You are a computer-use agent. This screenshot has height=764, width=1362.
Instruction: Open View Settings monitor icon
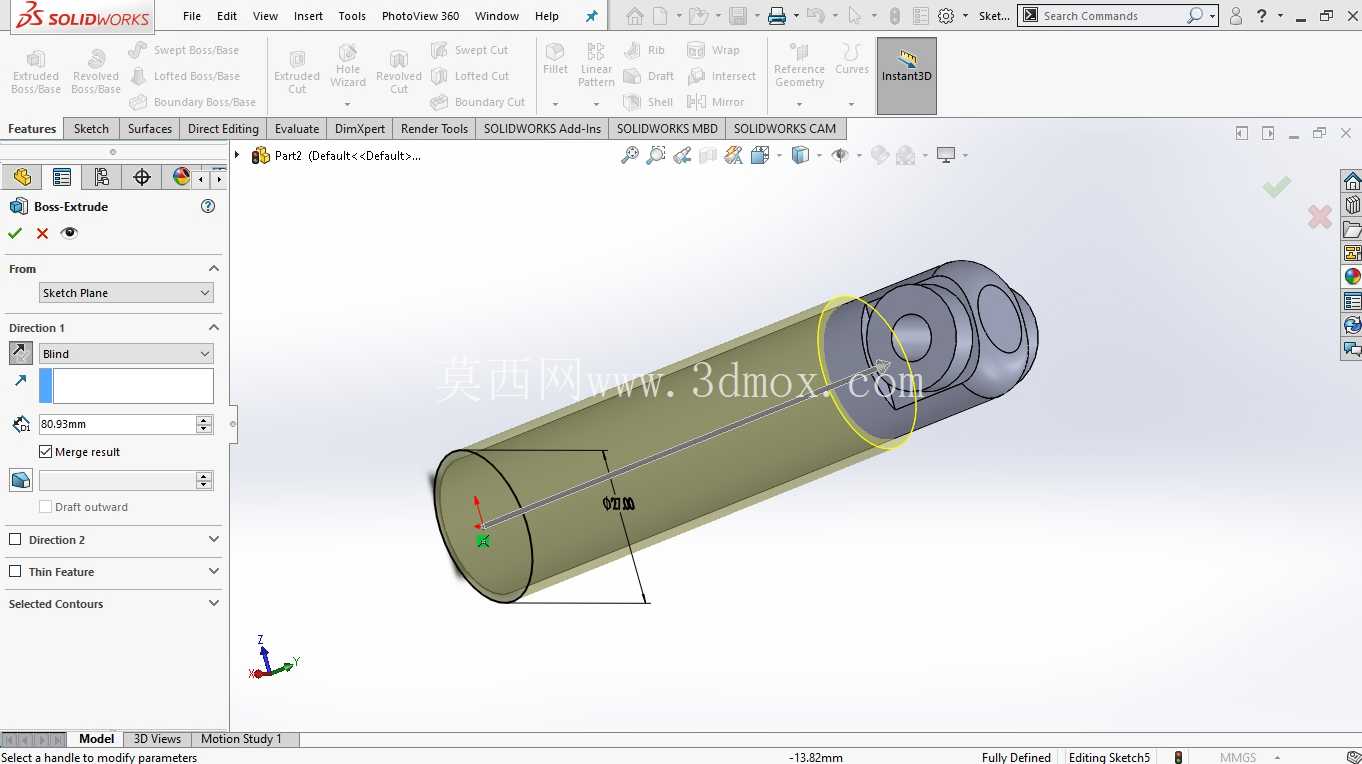click(946, 155)
